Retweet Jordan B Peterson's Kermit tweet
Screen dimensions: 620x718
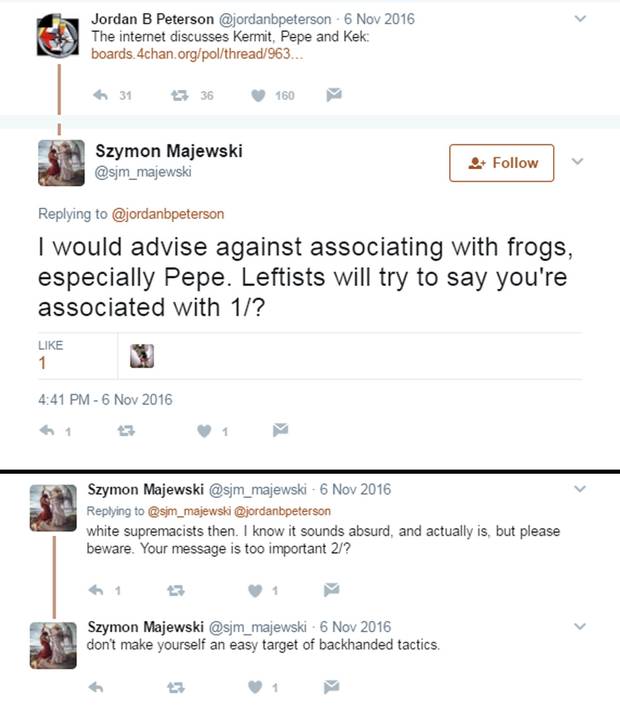179,96
